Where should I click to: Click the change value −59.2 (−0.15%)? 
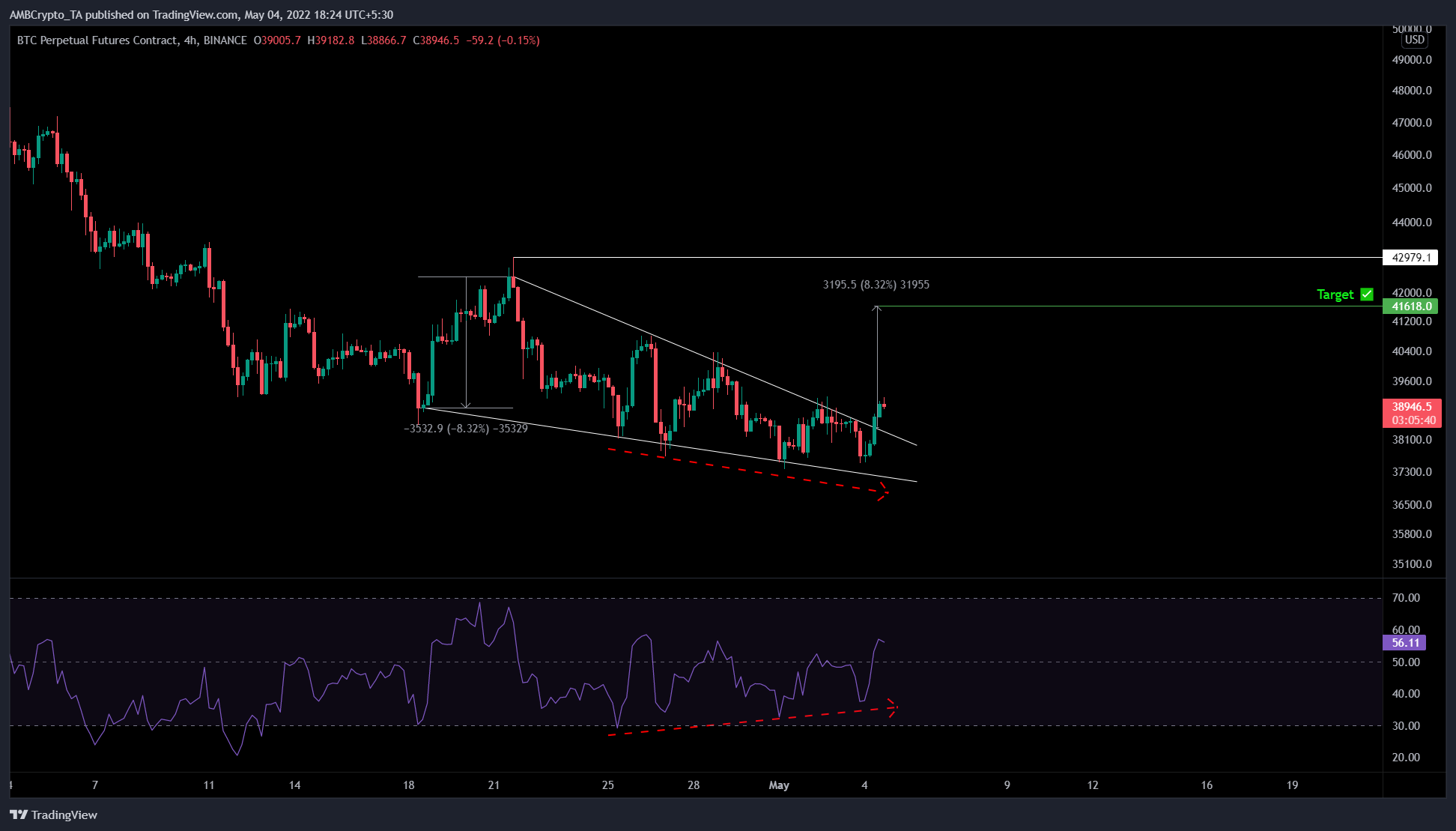(503, 40)
